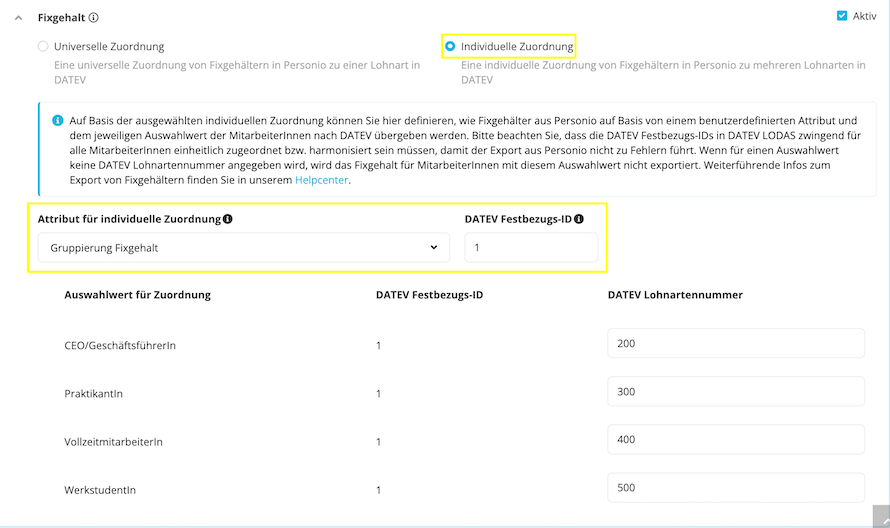Click the Lohnartennummer field showing 400
The image size is (890, 528).
coord(736,439)
